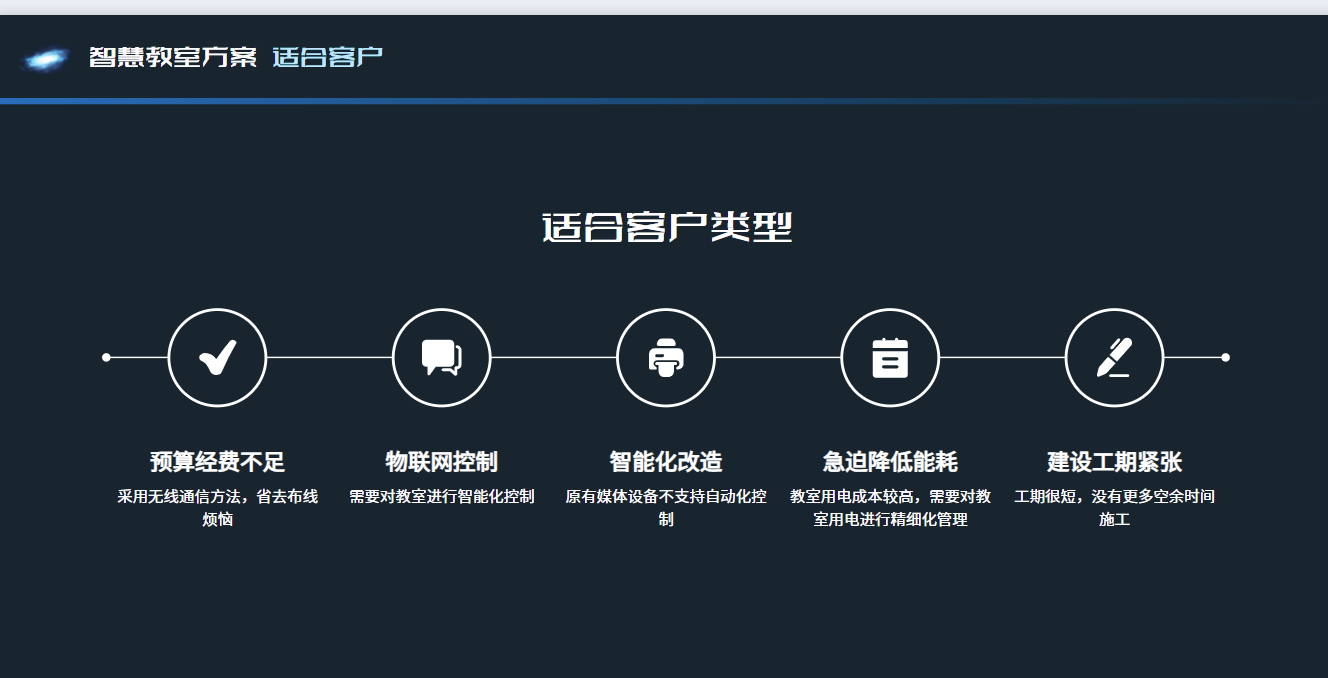Select the pen icon above 建设工期紧张
1328x678 pixels.
pos(1114,357)
